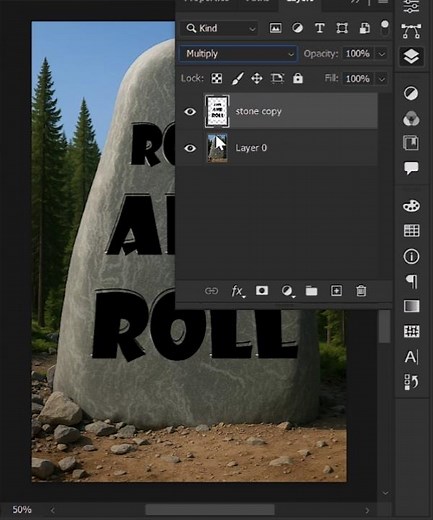Lock all with padlock icon
The image size is (433, 520).
pyautogui.click(x=298, y=78)
